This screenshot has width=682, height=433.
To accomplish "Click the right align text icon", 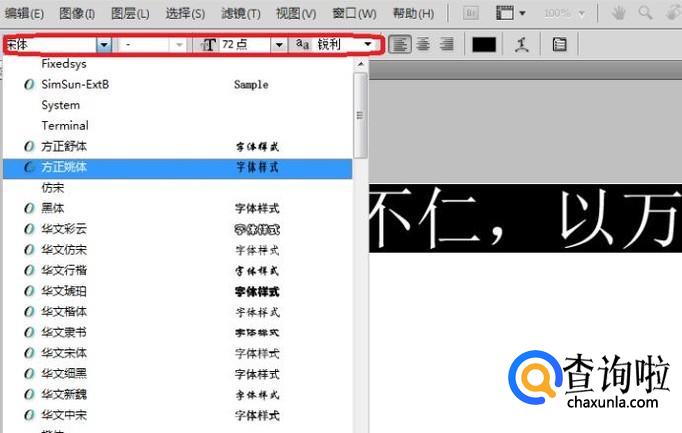I will click(446, 45).
